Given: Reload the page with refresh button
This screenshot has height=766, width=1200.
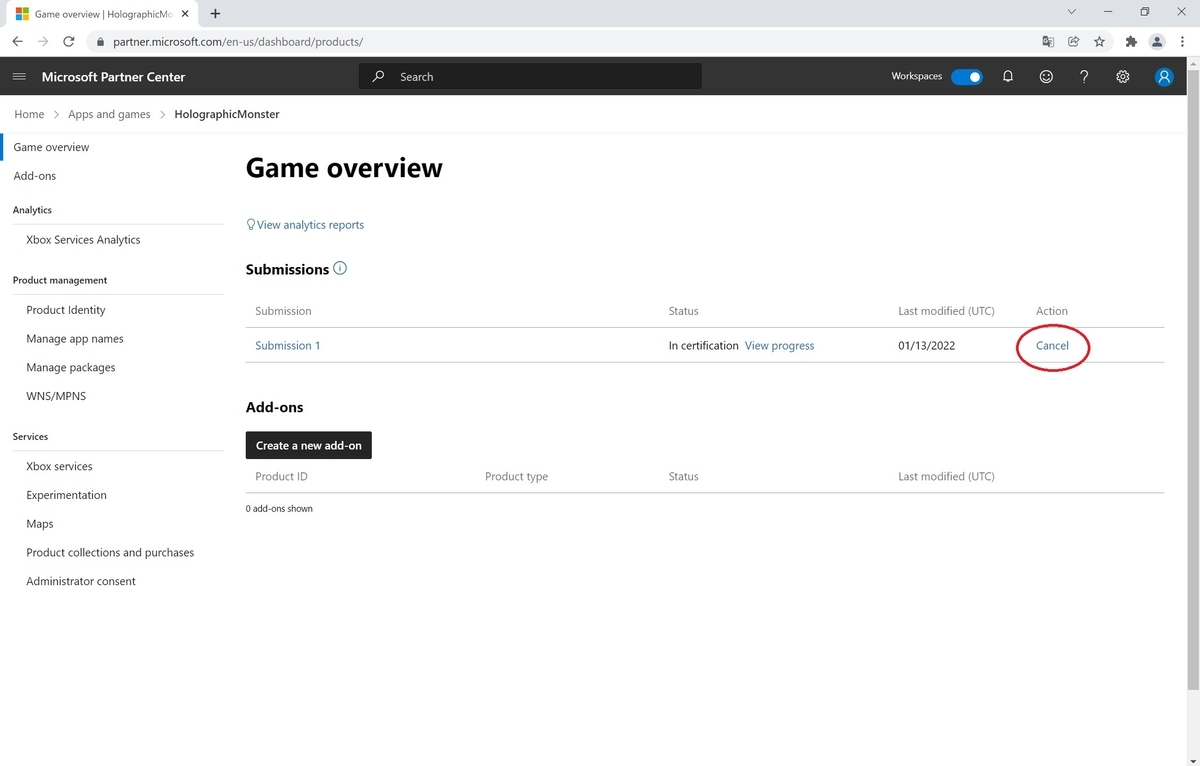Looking at the screenshot, I should [x=68, y=42].
